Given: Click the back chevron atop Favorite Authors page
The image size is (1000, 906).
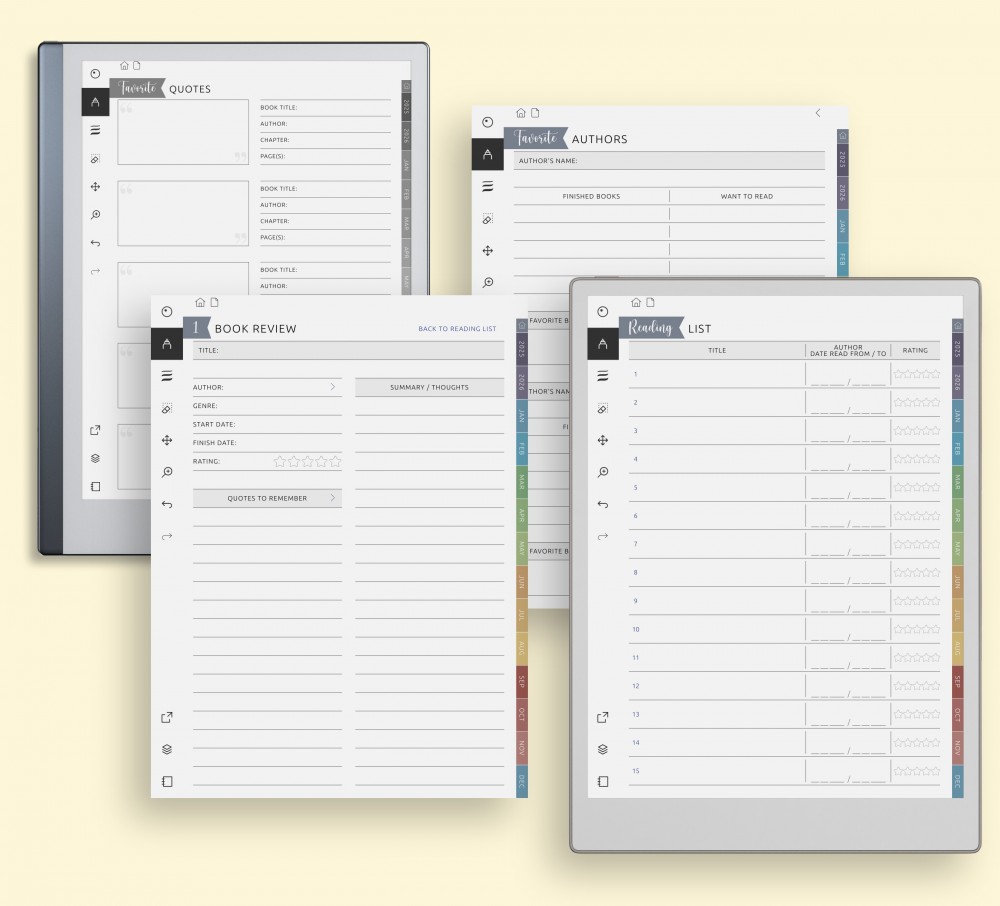Looking at the screenshot, I should (x=818, y=113).
